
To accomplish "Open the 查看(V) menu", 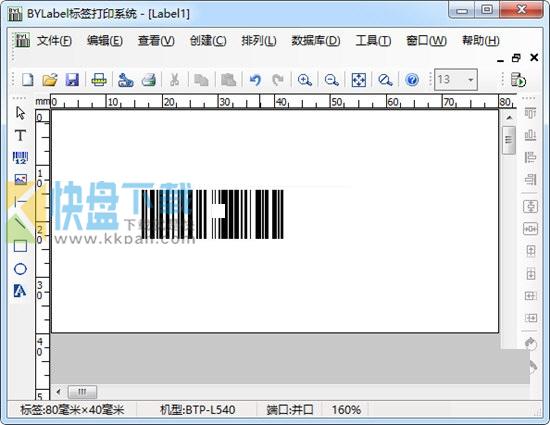I will pos(156,41).
